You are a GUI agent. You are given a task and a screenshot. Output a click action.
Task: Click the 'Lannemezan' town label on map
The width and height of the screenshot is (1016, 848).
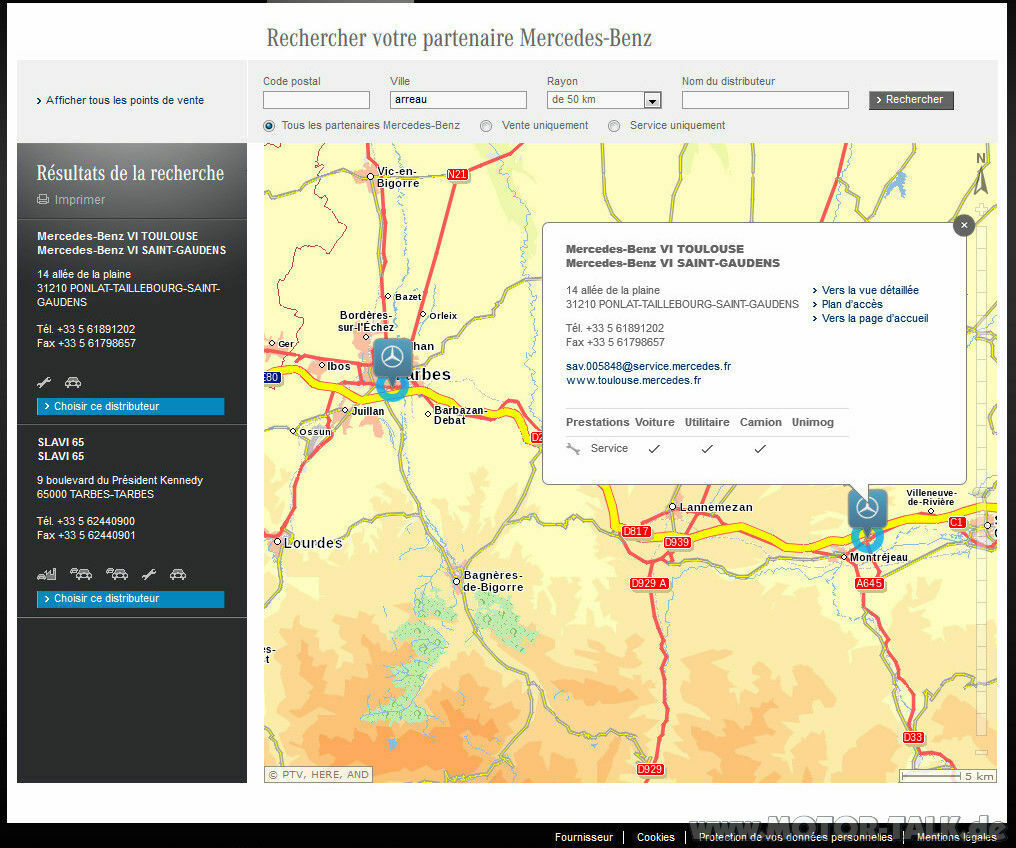click(x=716, y=507)
